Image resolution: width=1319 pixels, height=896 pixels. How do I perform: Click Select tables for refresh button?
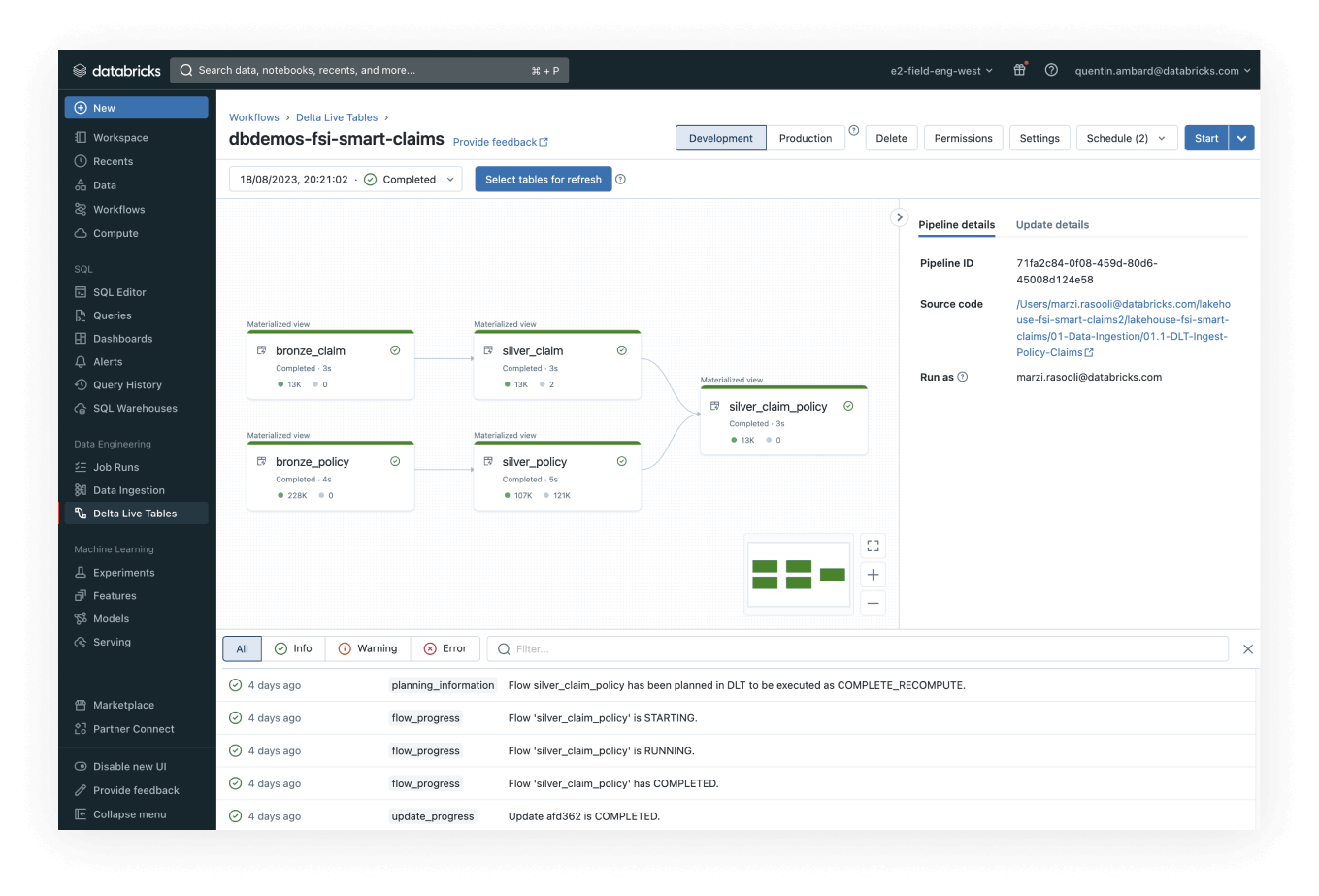pos(543,180)
